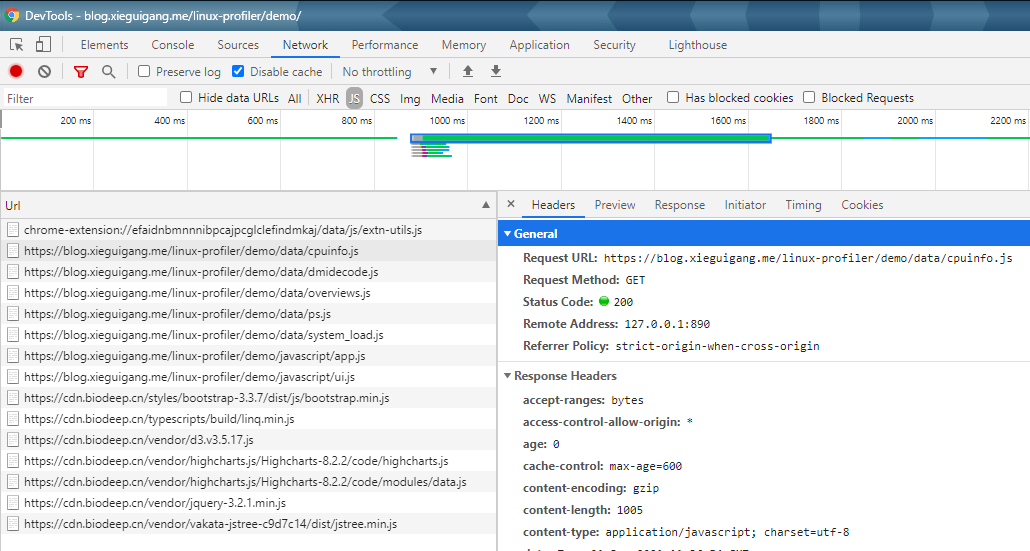Clear the network log
The width and height of the screenshot is (1030, 551).
click(44, 72)
